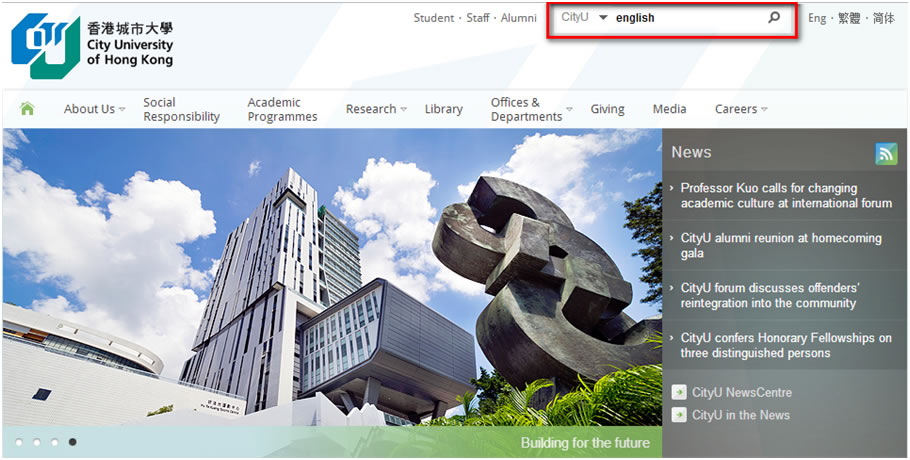Open the RSS feed icon in News panel

pyautogui.click(x=886, y=154)
